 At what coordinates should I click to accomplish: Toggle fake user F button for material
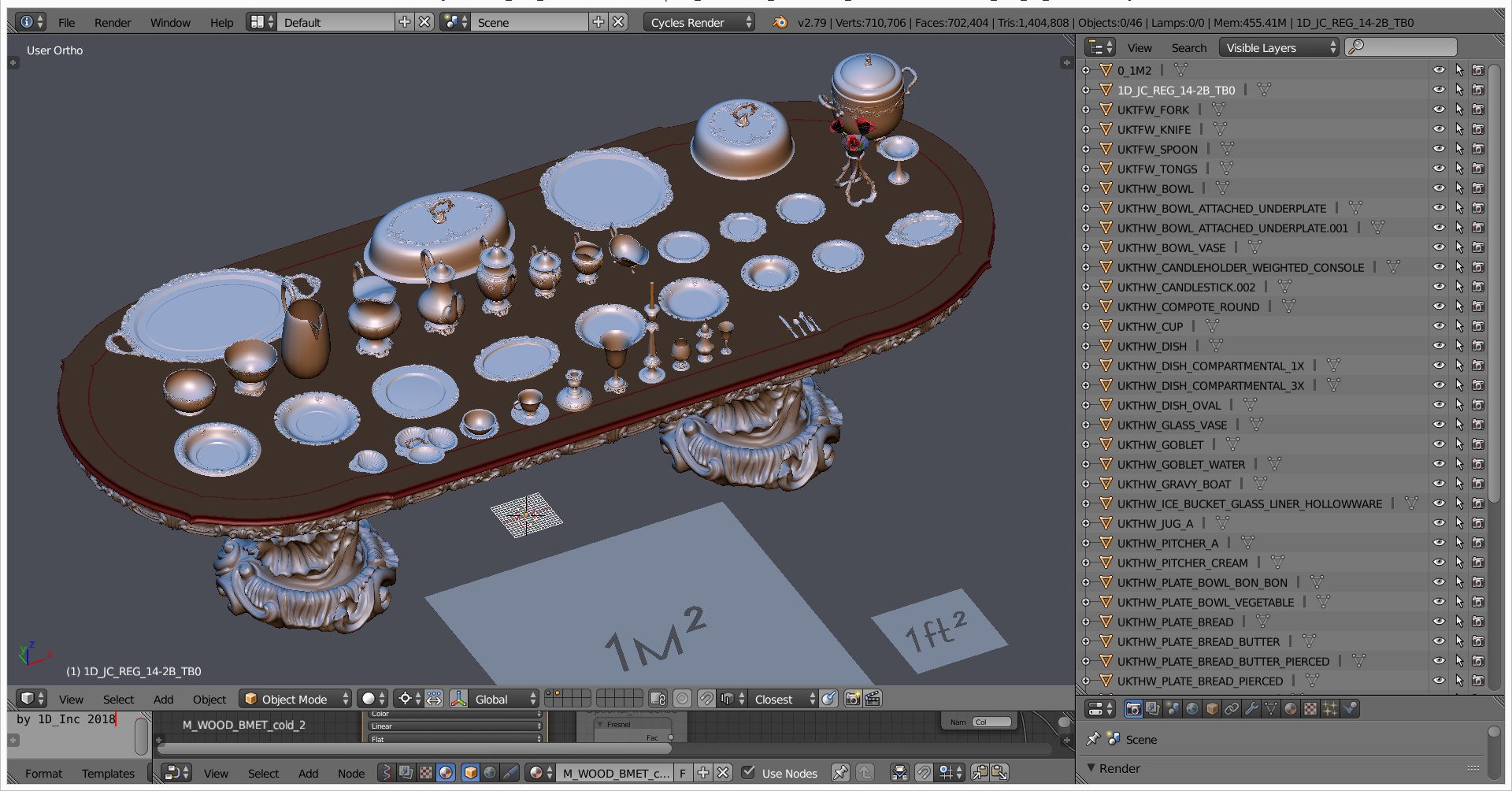coord(683,773)
